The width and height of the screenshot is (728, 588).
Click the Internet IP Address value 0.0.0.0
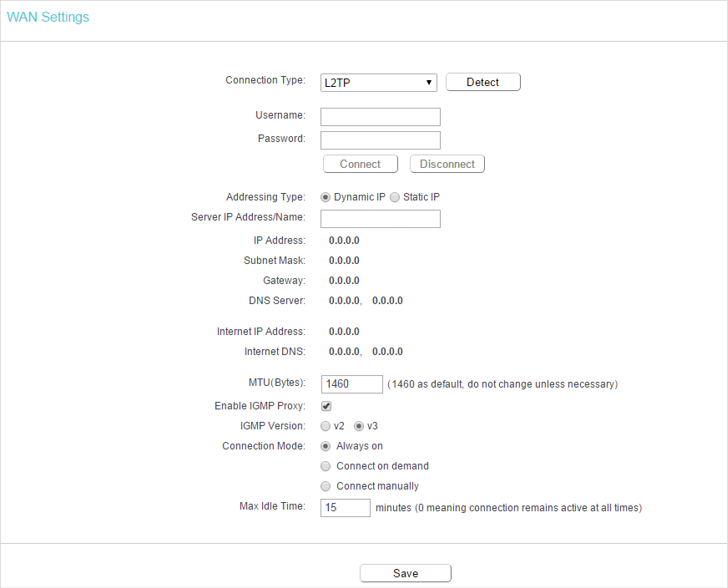(344, 332)
